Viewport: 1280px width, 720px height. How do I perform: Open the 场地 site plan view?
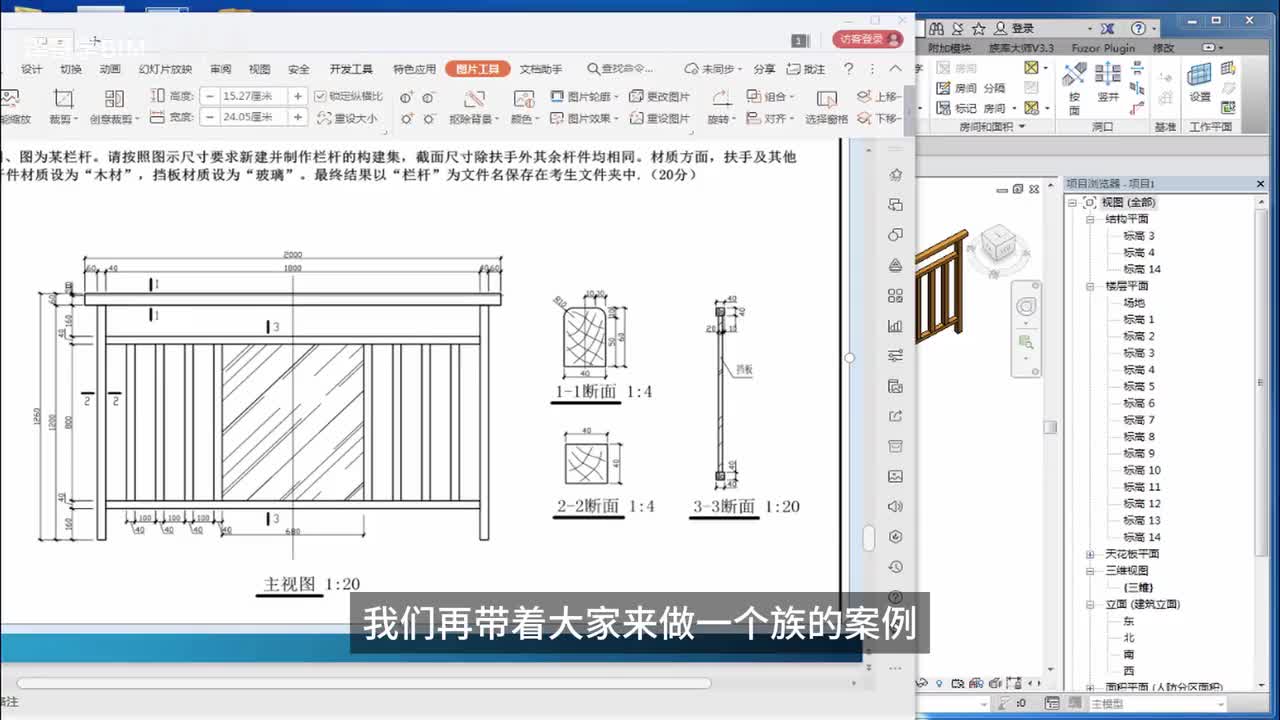[x=1133, y=303]
